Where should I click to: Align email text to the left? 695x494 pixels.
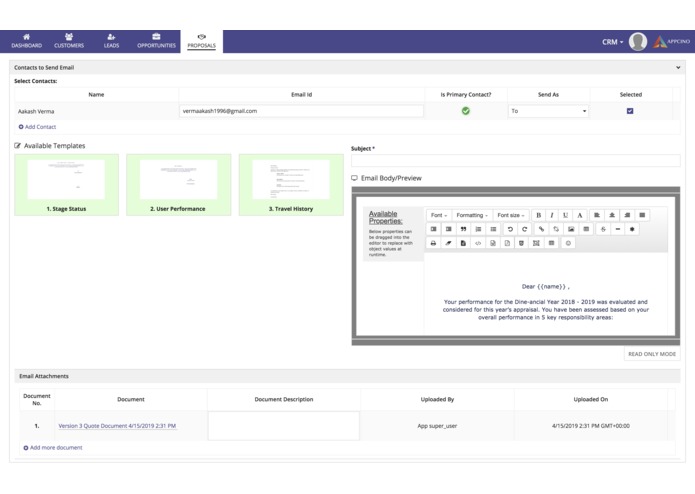(597, 215)
